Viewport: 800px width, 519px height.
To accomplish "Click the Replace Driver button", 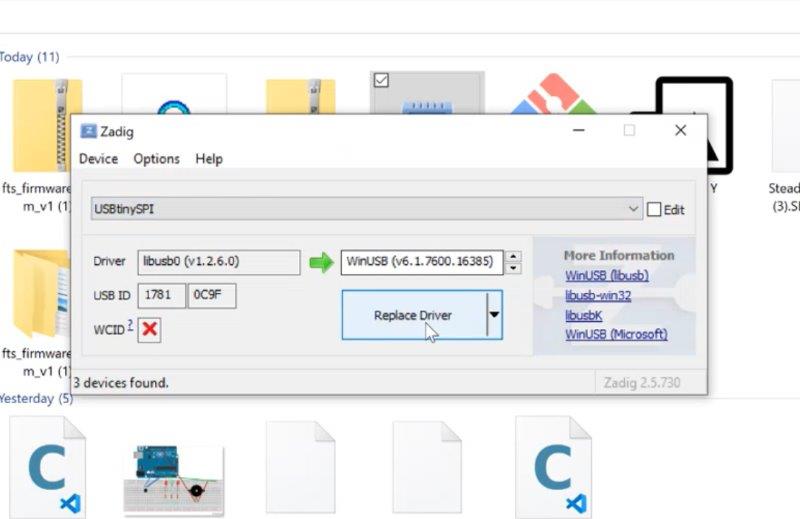I will click(x=414, y=315).
